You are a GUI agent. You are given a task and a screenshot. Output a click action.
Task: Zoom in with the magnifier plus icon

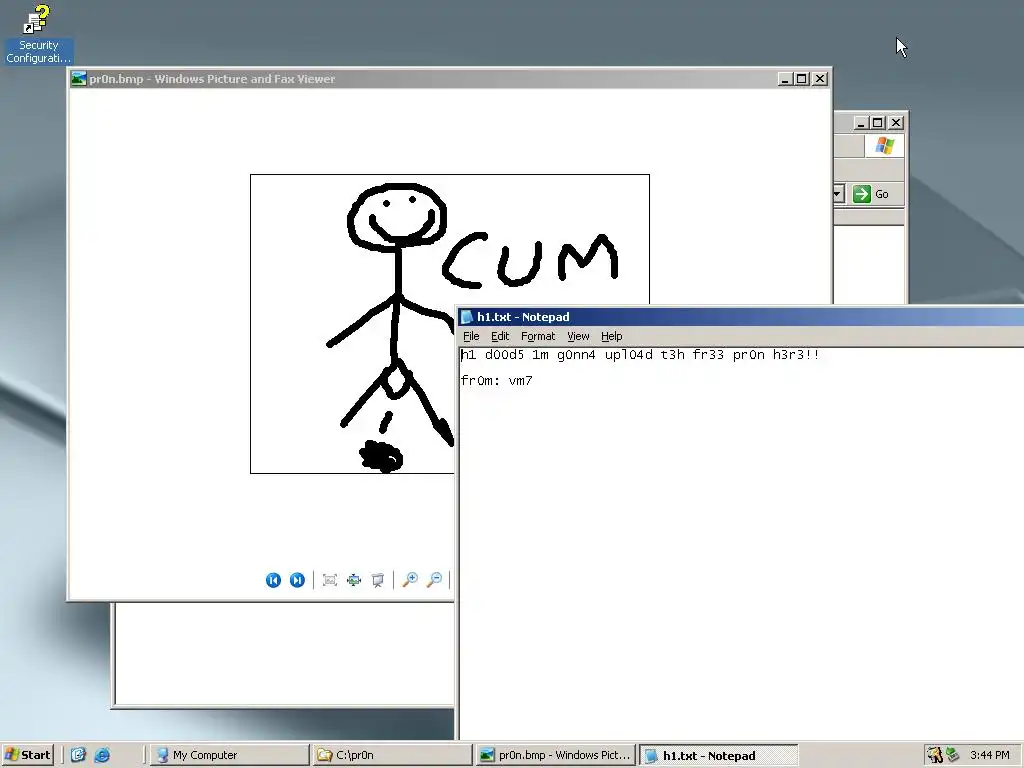point(410,579)
